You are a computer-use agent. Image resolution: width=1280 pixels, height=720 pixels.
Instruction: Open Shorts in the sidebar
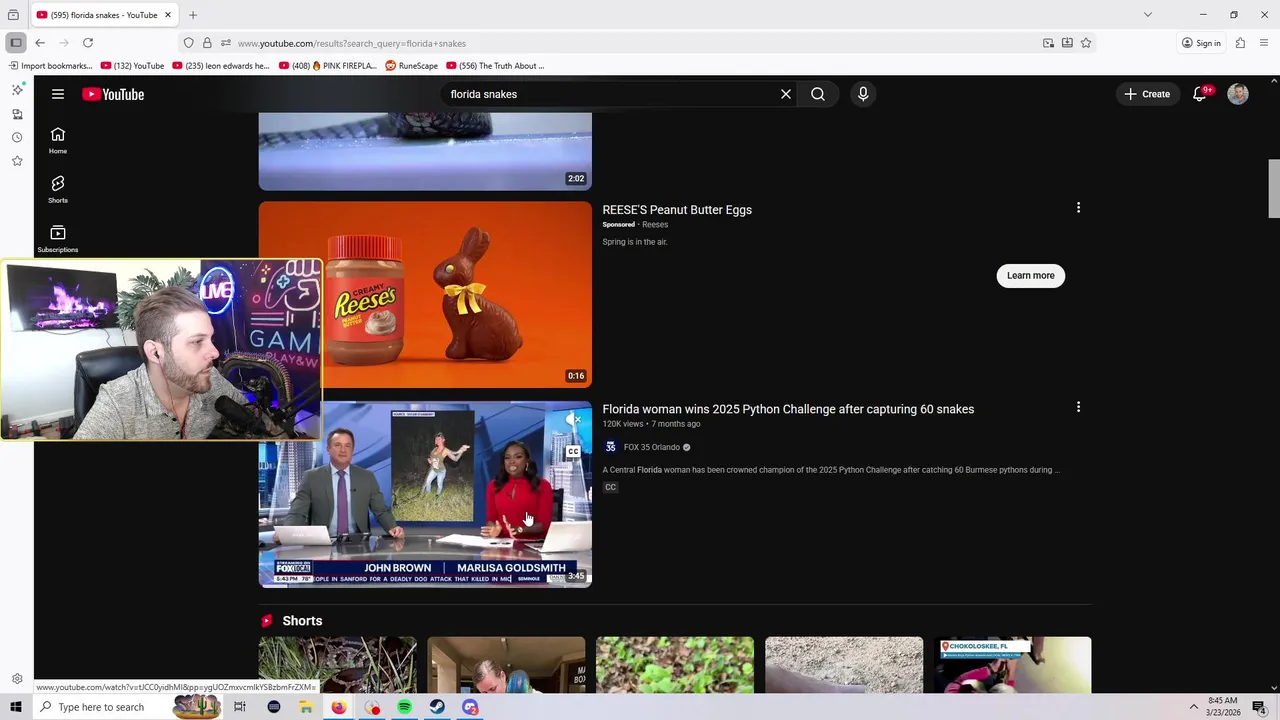pyautogui.click(x=58, y=189)
